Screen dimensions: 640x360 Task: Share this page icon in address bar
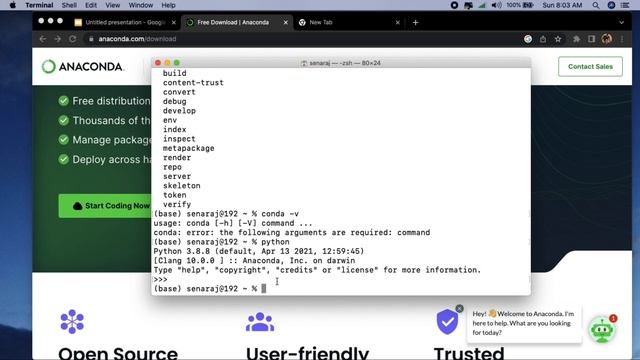point(543,39)
